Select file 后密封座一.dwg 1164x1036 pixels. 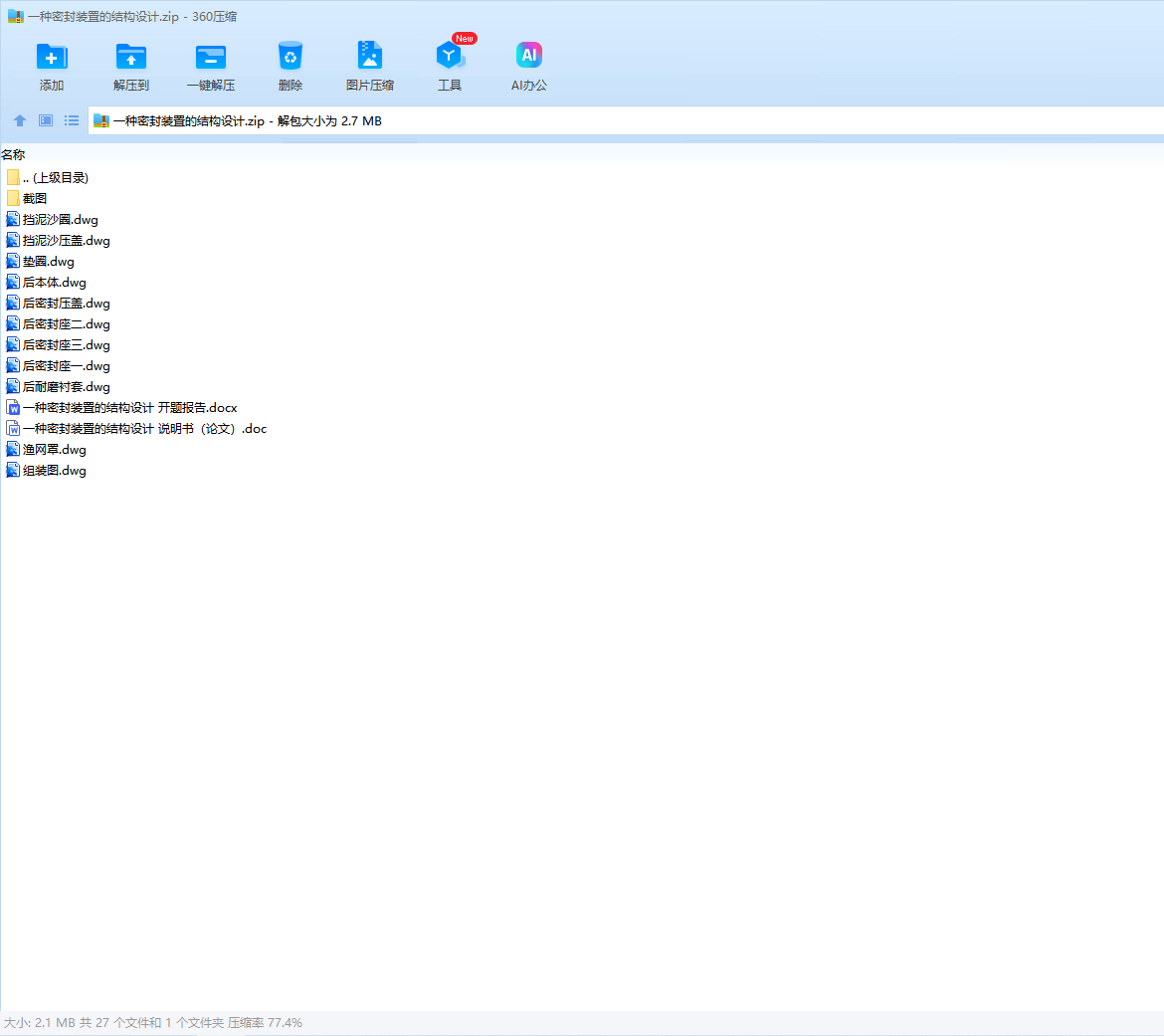coord(58,365)
